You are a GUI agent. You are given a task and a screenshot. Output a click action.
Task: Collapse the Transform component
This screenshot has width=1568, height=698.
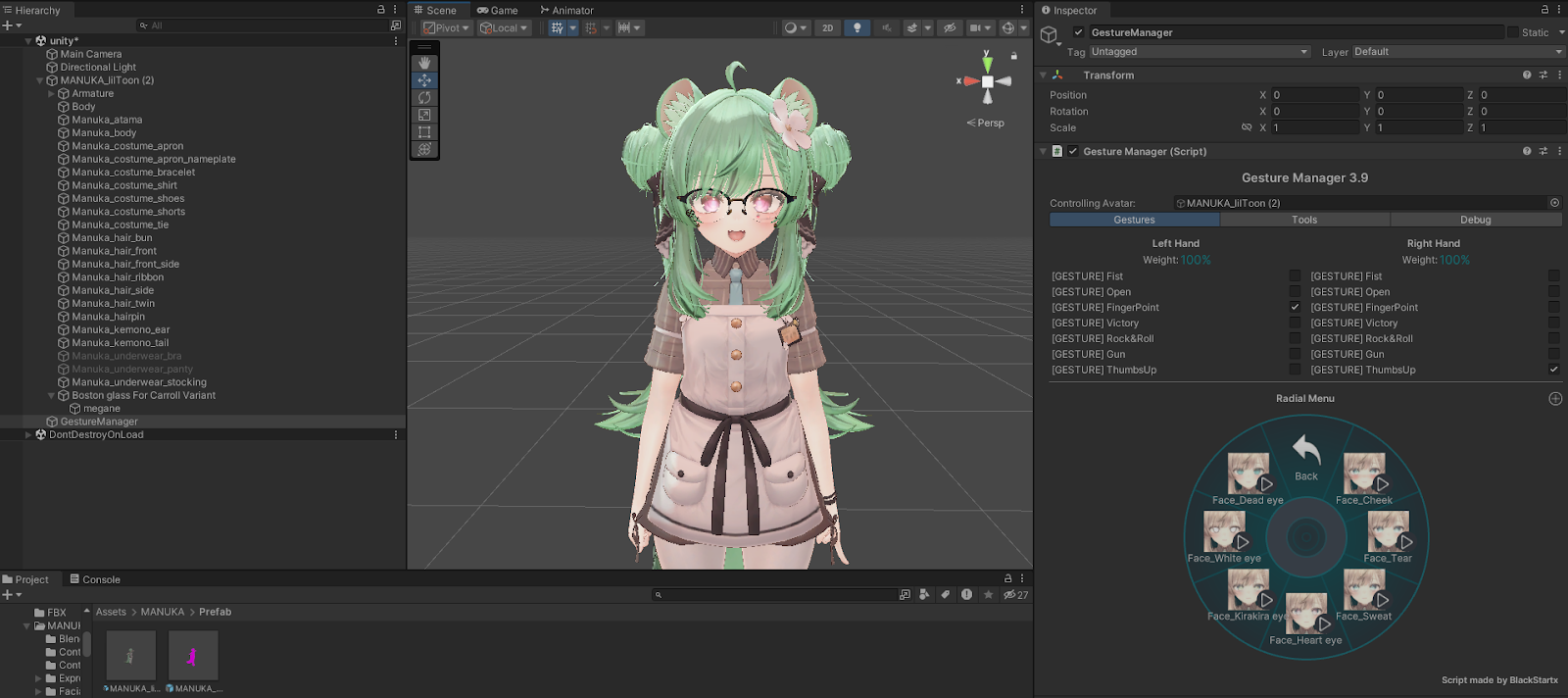[x=1044, y=75]
